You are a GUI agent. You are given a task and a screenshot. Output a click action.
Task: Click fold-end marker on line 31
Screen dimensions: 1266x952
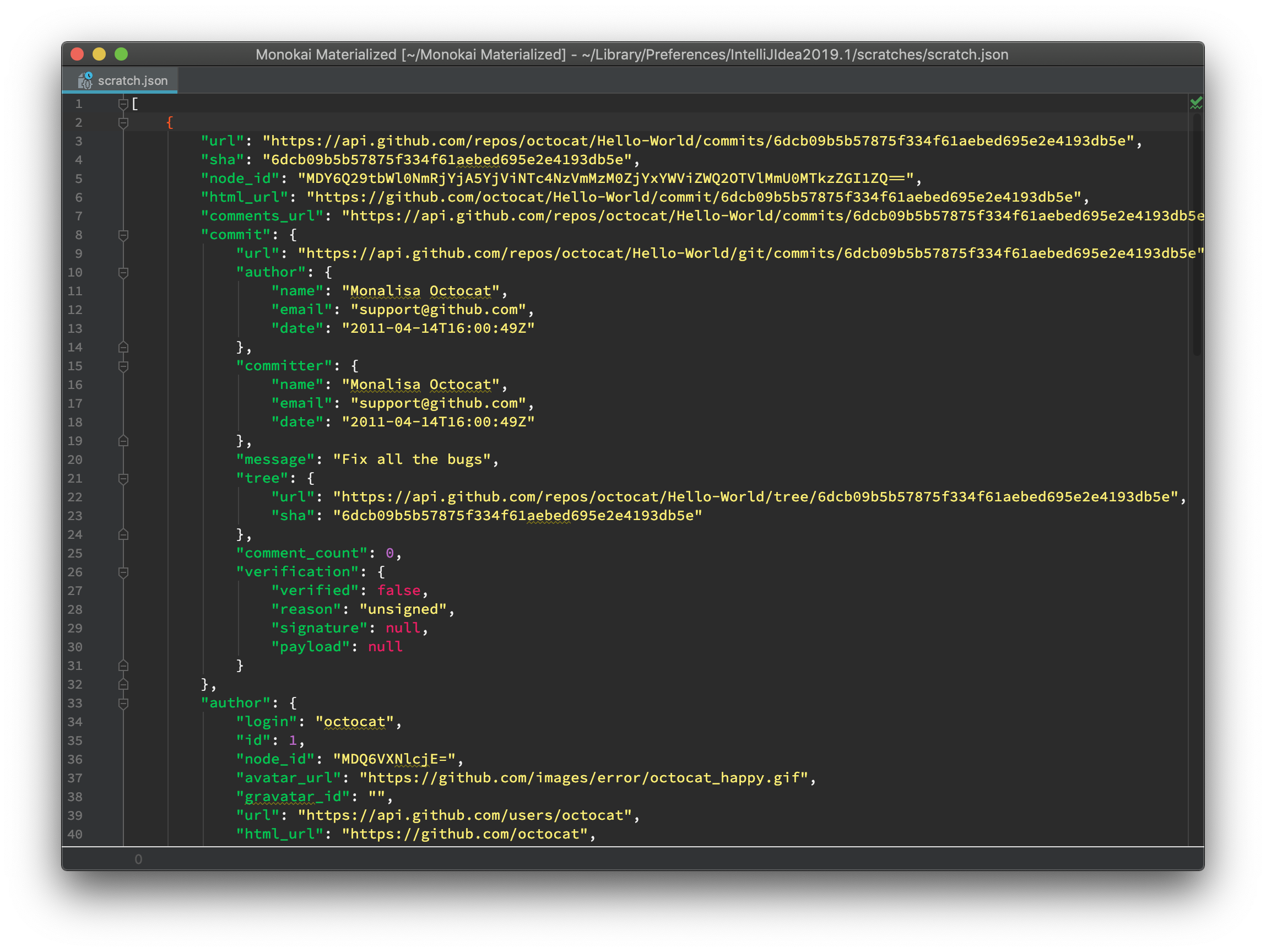(123, 666)
